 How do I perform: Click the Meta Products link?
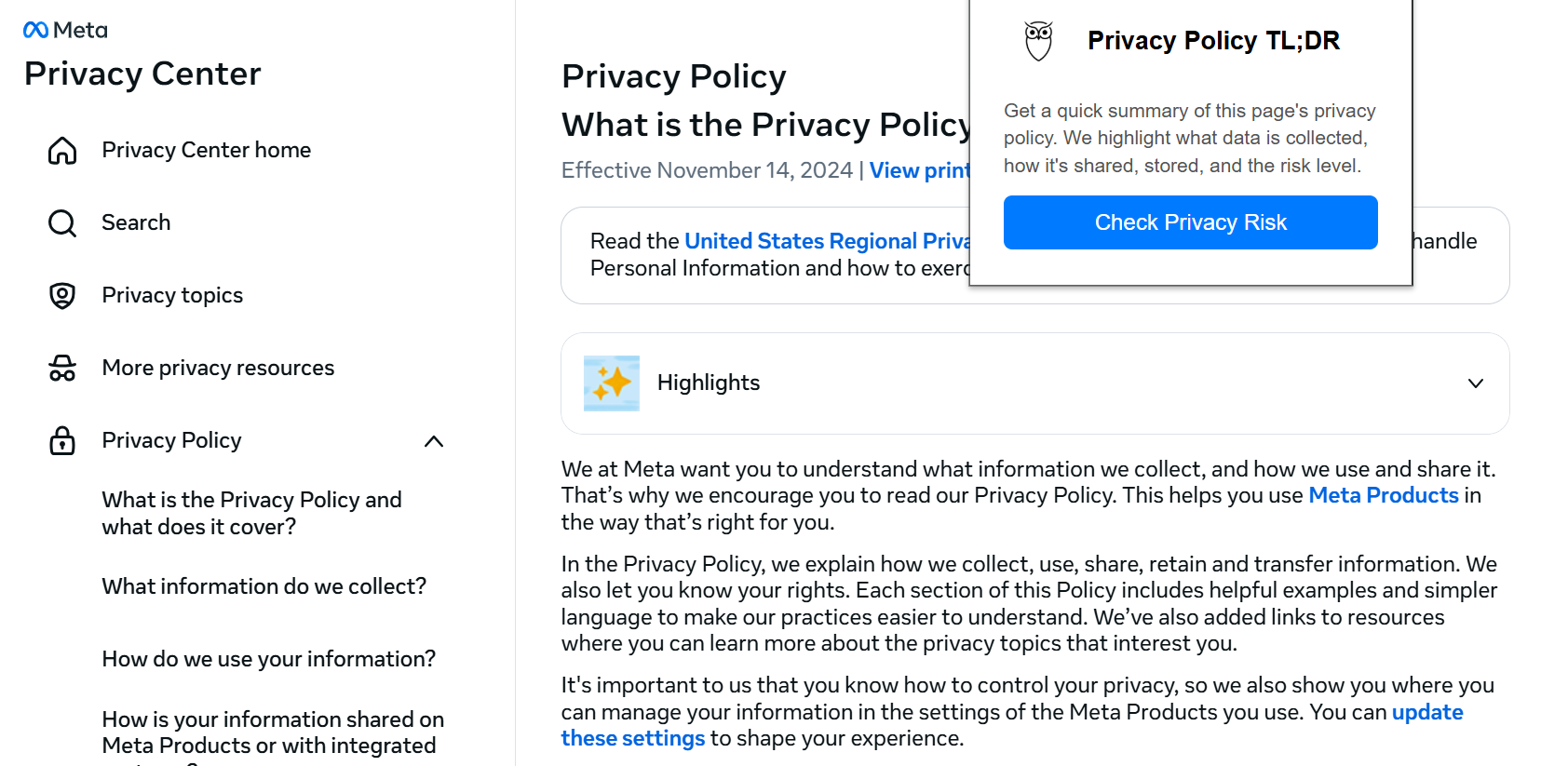tap(1384, 495)
